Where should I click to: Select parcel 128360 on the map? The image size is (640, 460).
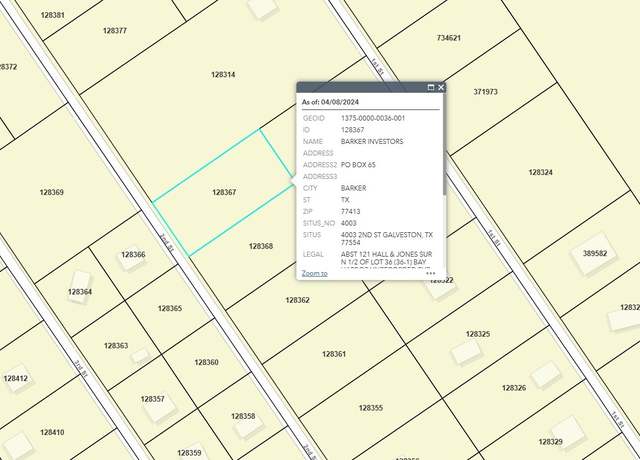[x=206, y=362]
